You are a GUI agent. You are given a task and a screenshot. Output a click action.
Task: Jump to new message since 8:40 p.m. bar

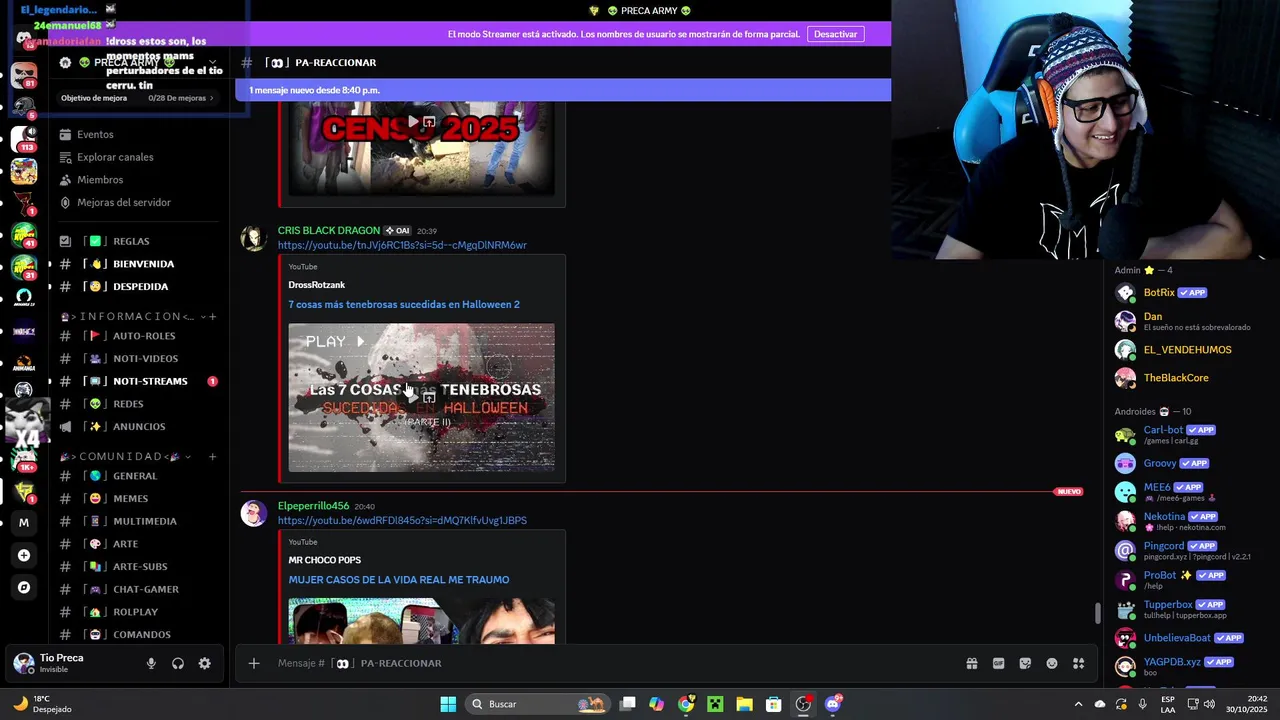point(563,90)
